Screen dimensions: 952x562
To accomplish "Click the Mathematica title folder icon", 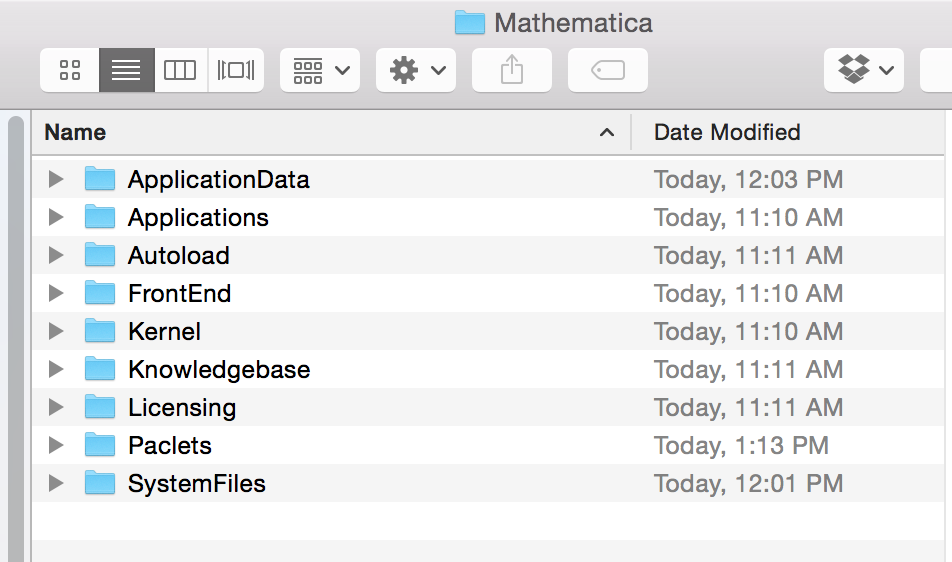I will 470,22.
